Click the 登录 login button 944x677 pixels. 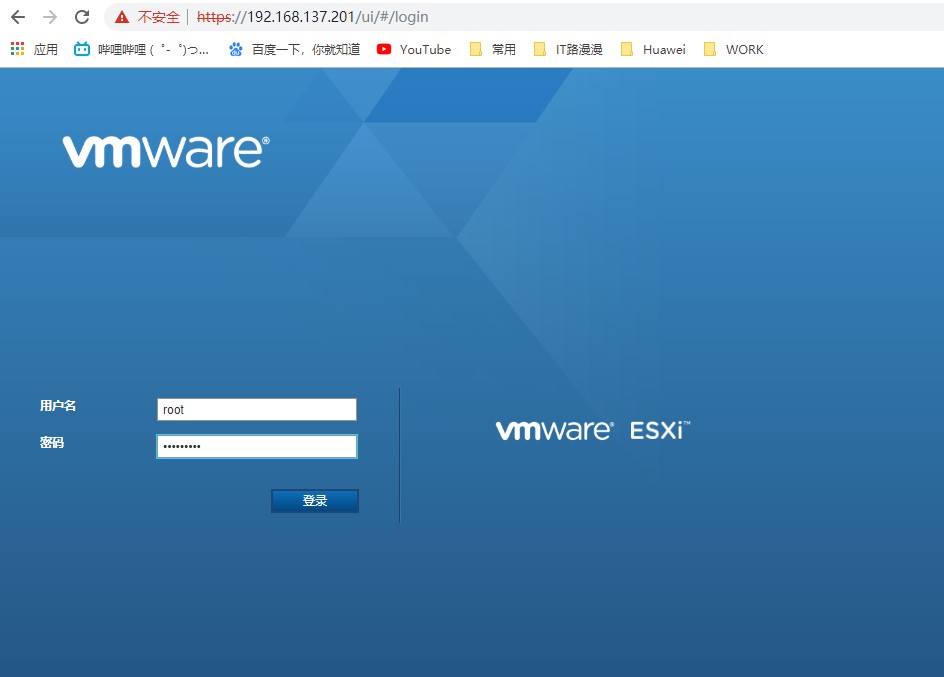(x=314, y=500)
